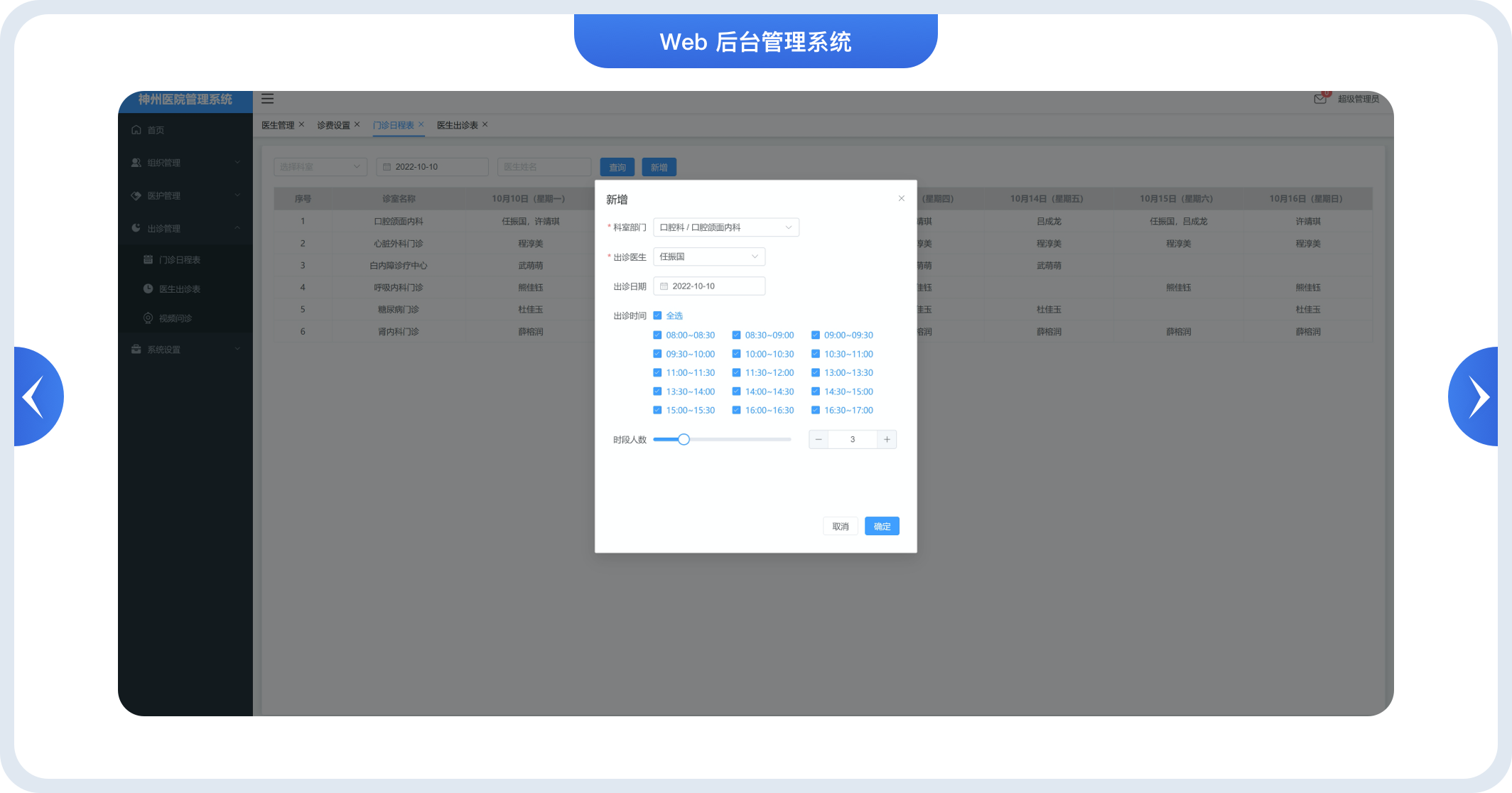Click the 确定 button

click(882, 526)
